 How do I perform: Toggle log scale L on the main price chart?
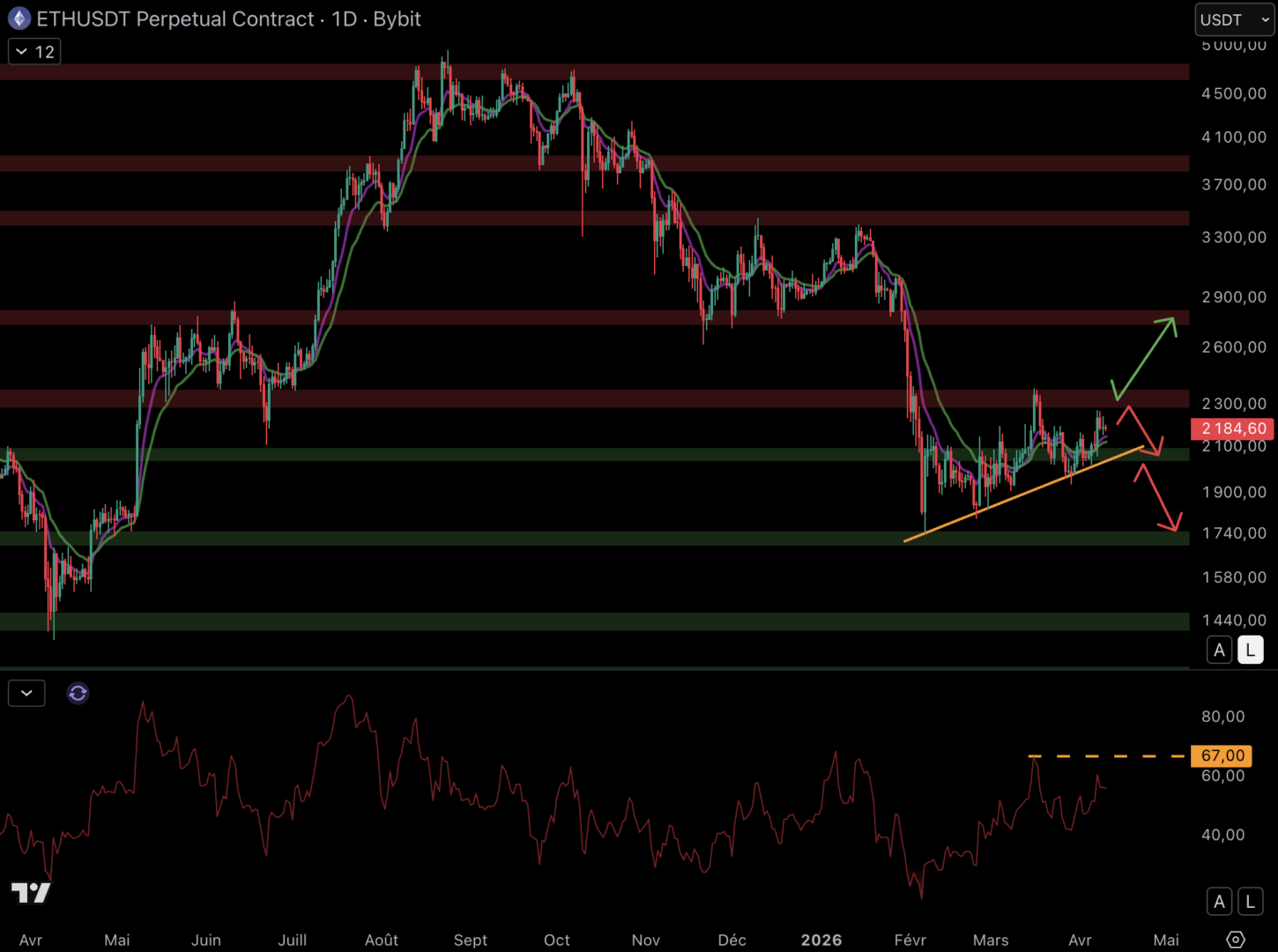[1250, 651]
